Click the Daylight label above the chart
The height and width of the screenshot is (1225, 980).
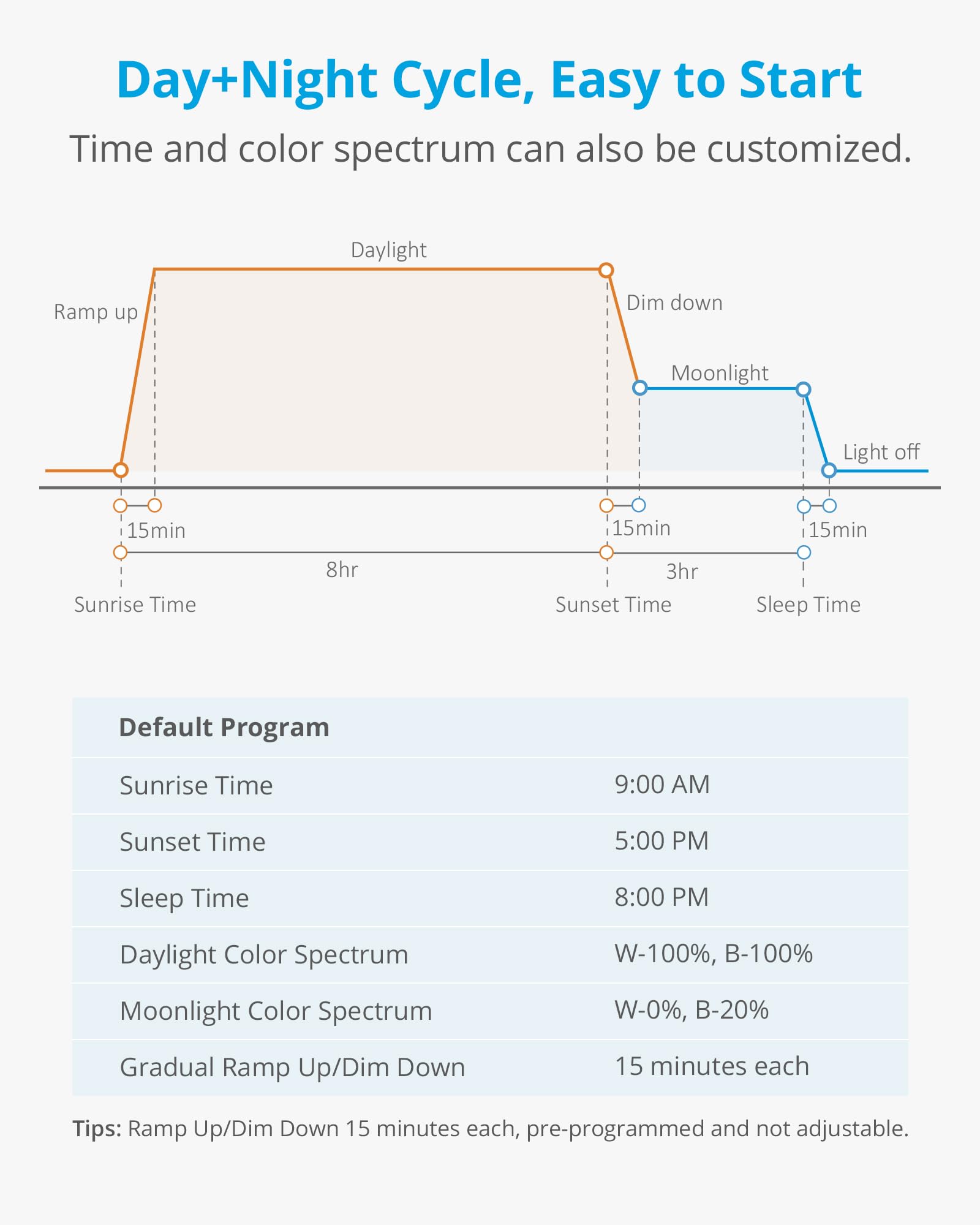coord(388,250)
